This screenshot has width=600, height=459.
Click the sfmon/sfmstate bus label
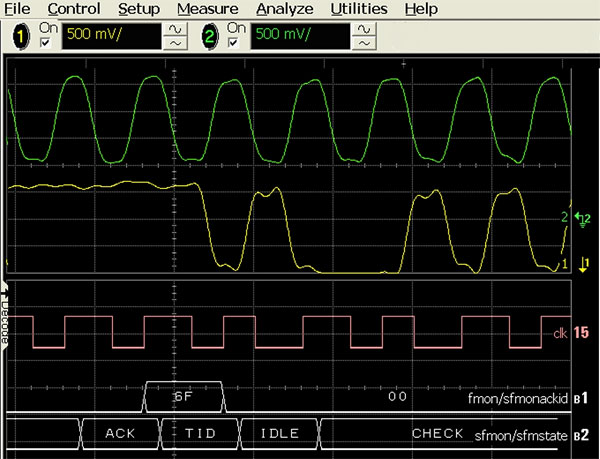pos(521,436)
